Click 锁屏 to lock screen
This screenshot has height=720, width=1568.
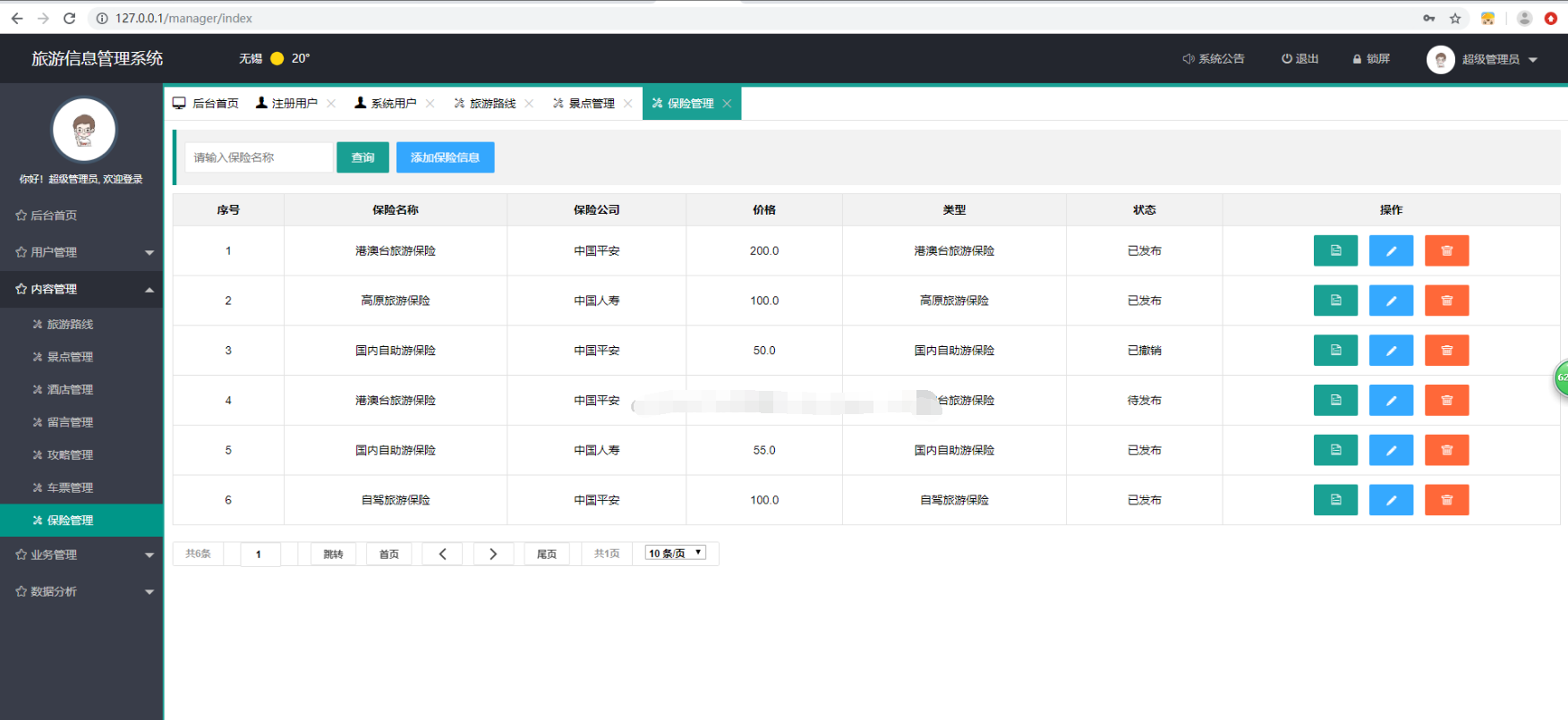(1371, 59)
